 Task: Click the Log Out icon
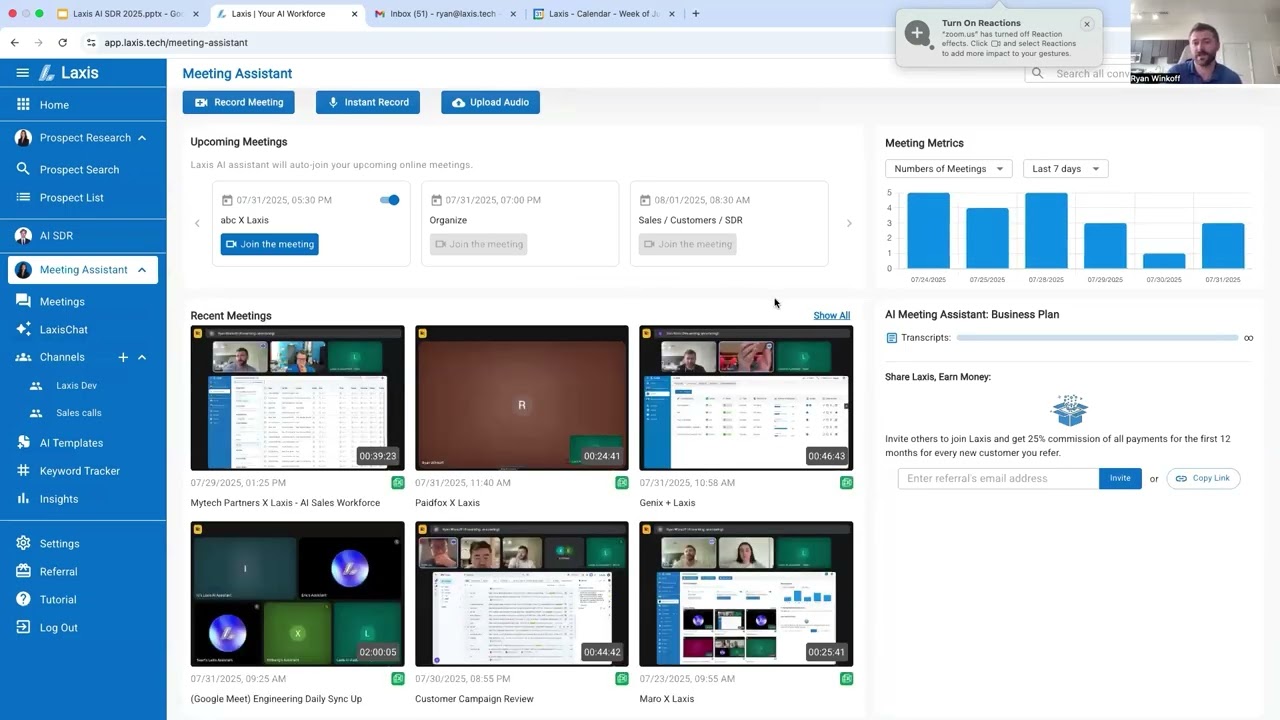pyautogui.click(x=23, y=627)
